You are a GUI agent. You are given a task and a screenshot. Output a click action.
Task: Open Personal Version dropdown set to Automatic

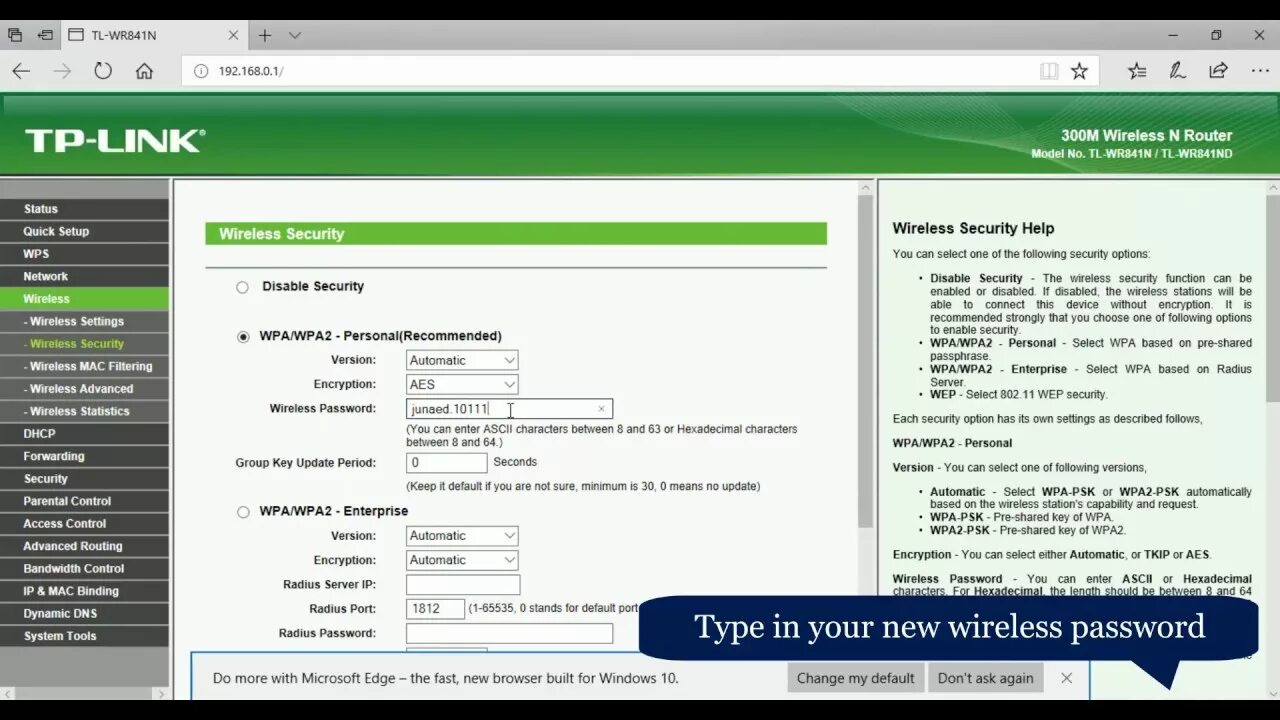click(462, 360)
